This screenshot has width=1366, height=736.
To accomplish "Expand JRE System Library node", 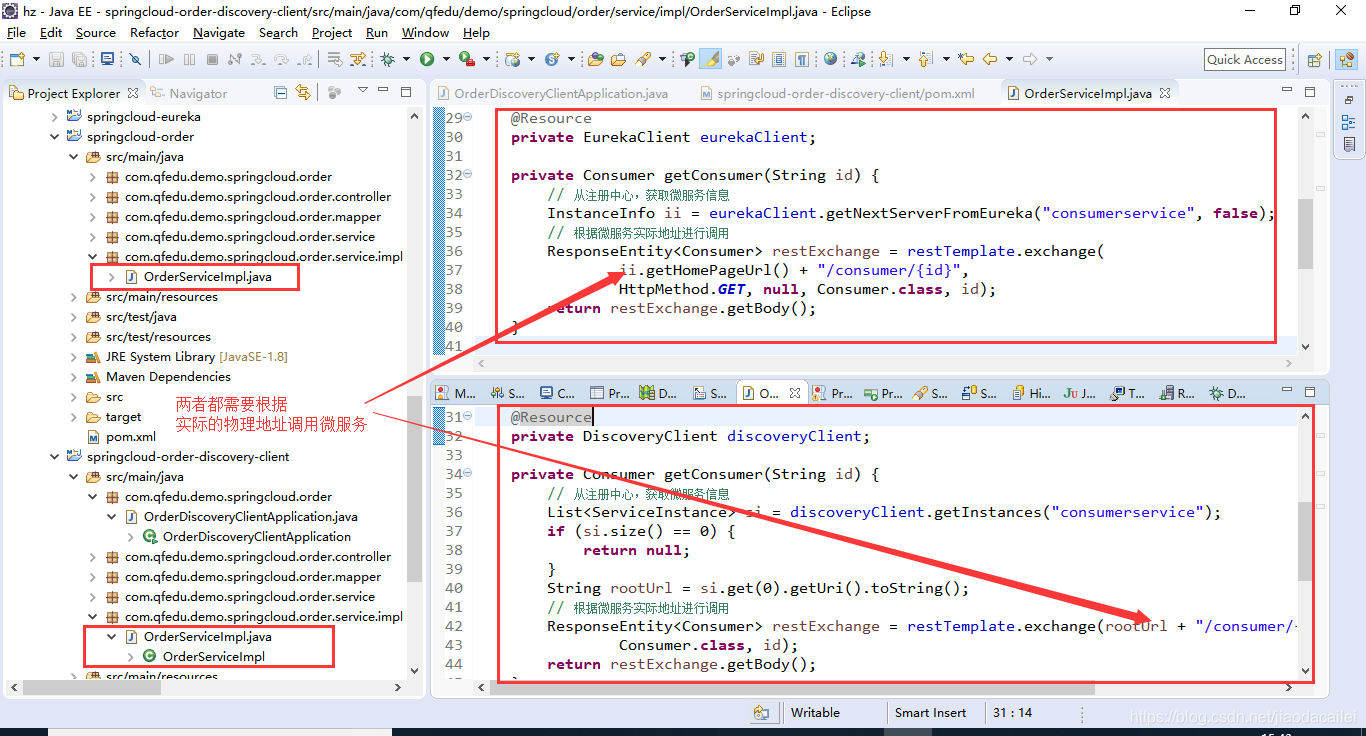I will click(x=73, y=357).
